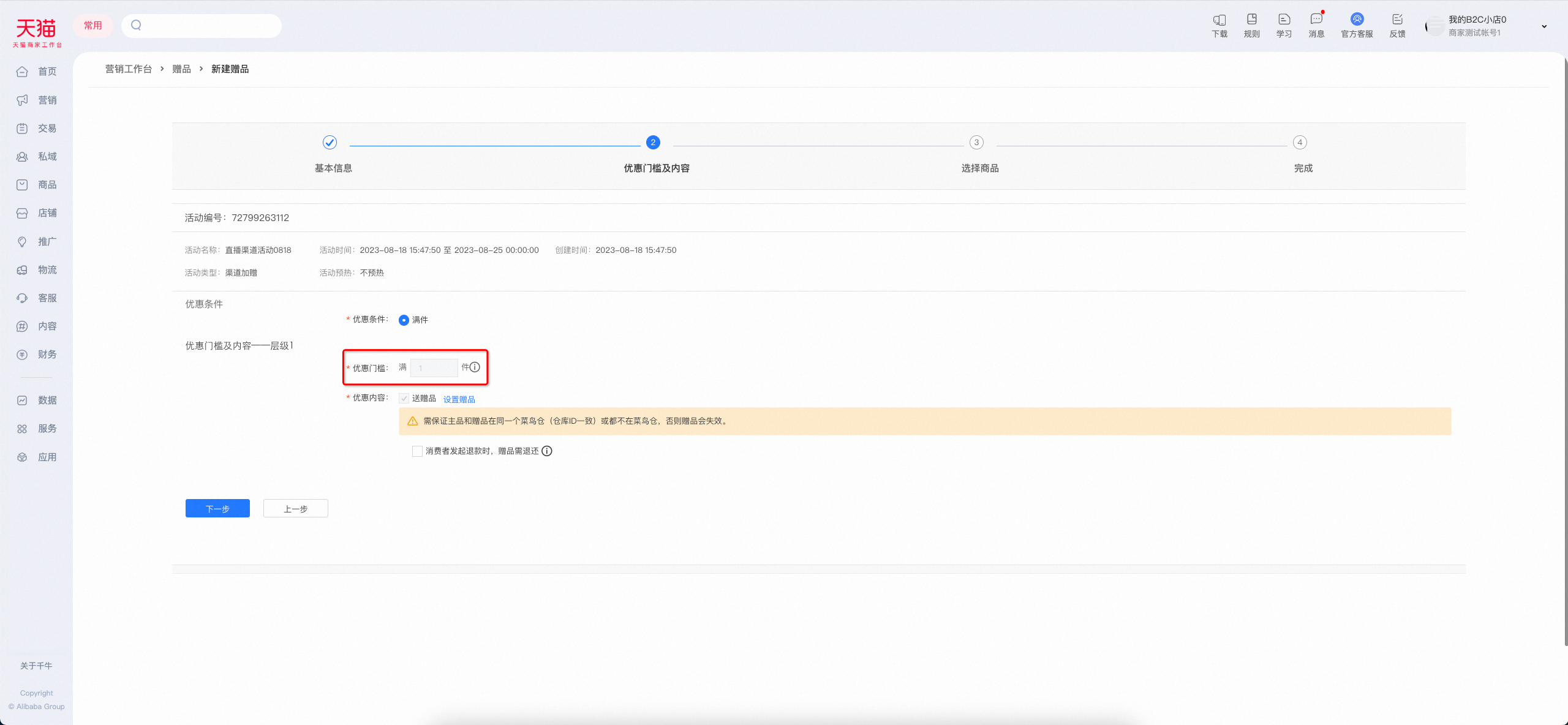
Task: Open the 规则 rules icon
Action: click(1252, 26)
